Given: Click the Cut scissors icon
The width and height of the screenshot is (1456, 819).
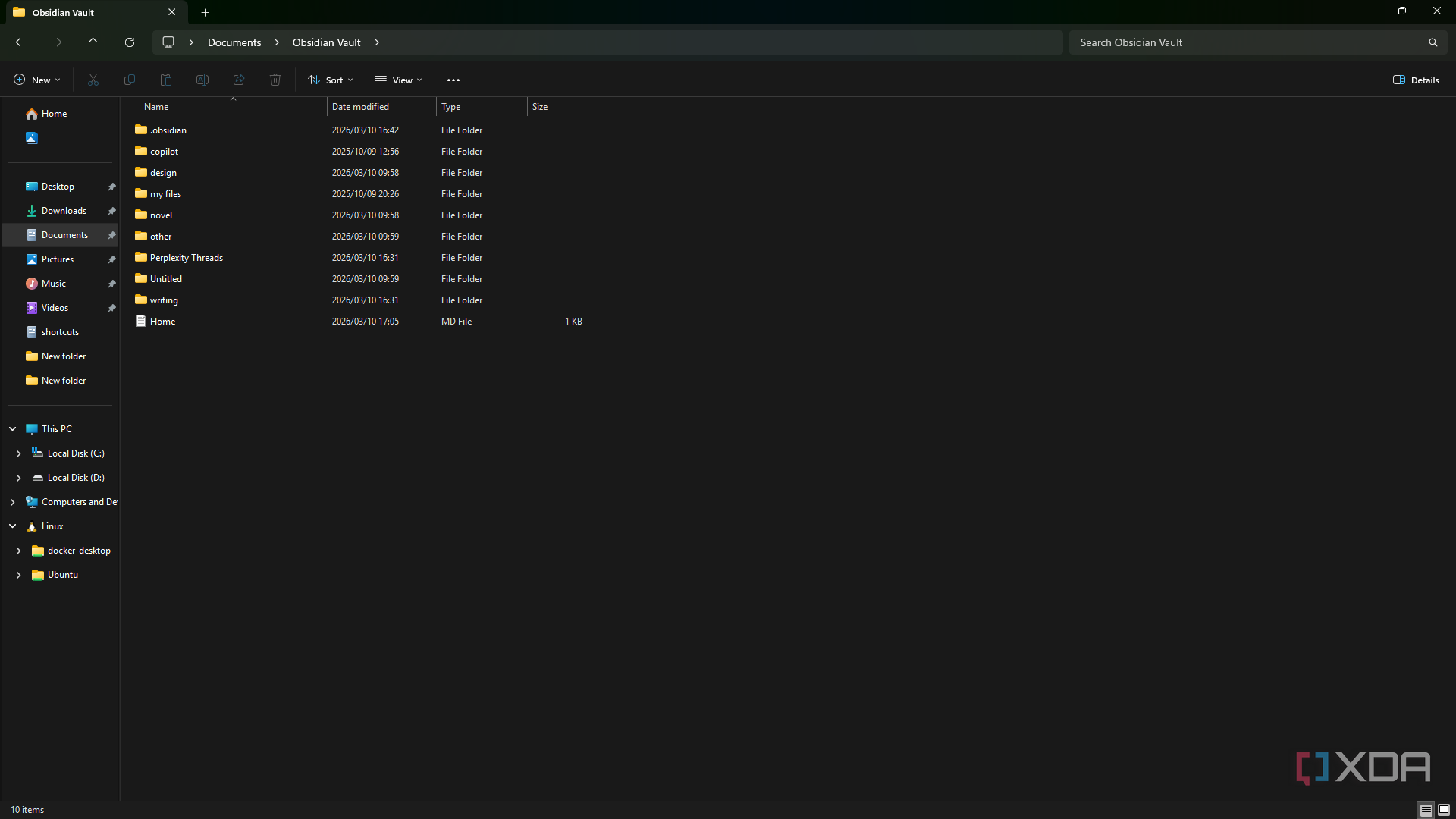Looking at the screenshot, I should [x=93, y=80].
